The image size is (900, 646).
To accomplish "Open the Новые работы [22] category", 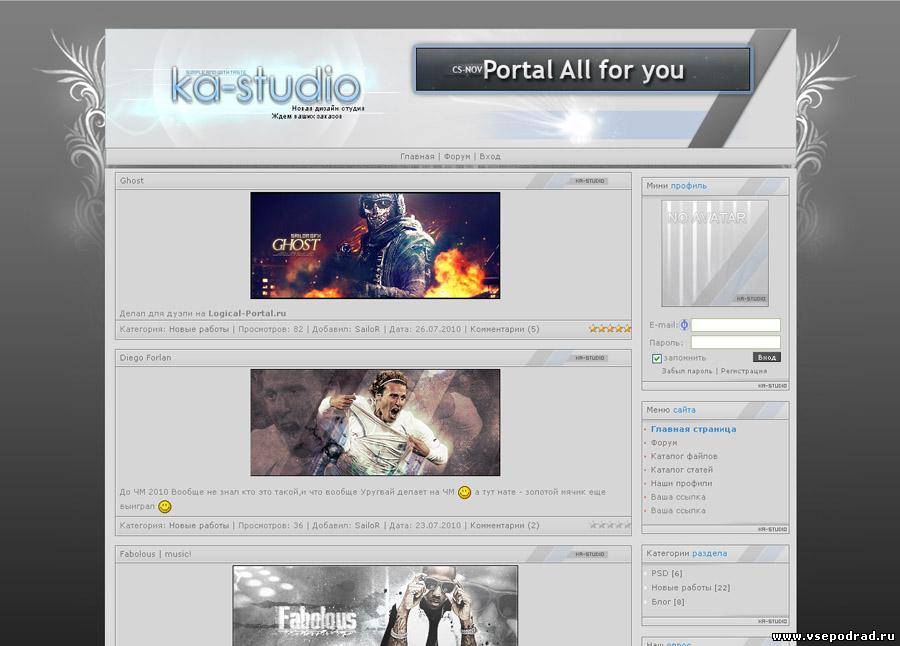I will click(x=690, y=587).
